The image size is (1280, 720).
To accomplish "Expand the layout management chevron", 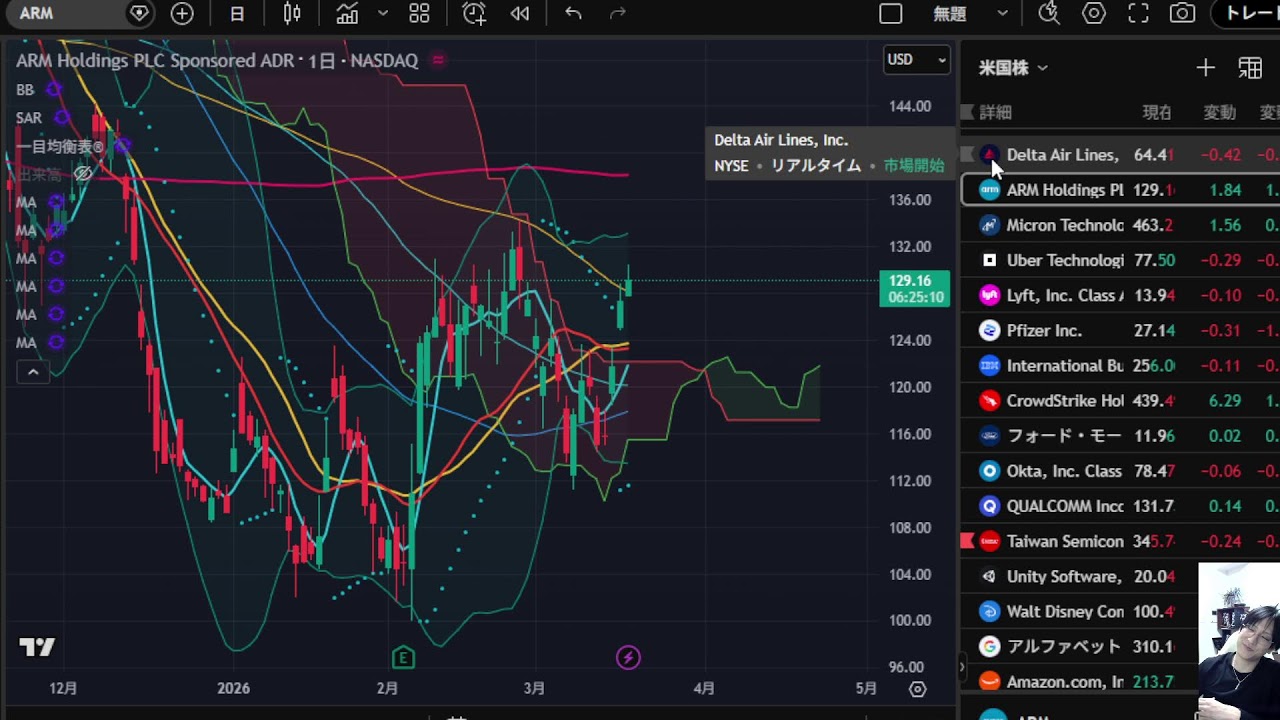I will (1002, 14).
